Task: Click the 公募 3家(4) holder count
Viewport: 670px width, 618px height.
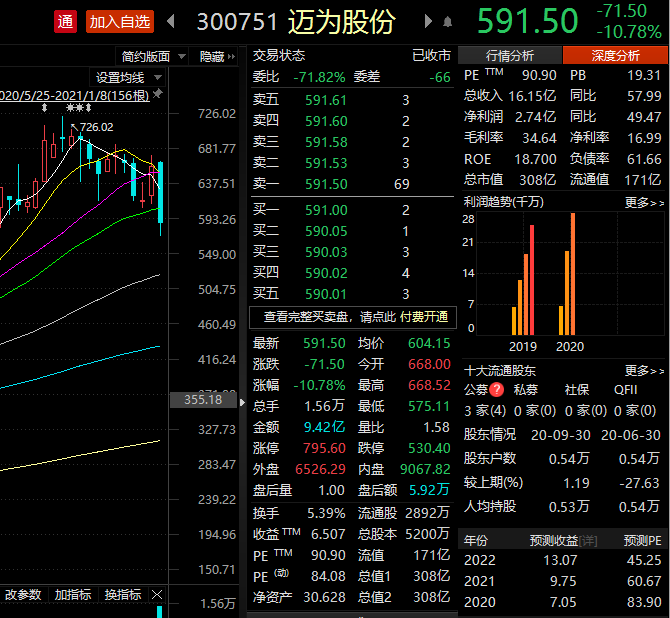Action: [485, 411]
